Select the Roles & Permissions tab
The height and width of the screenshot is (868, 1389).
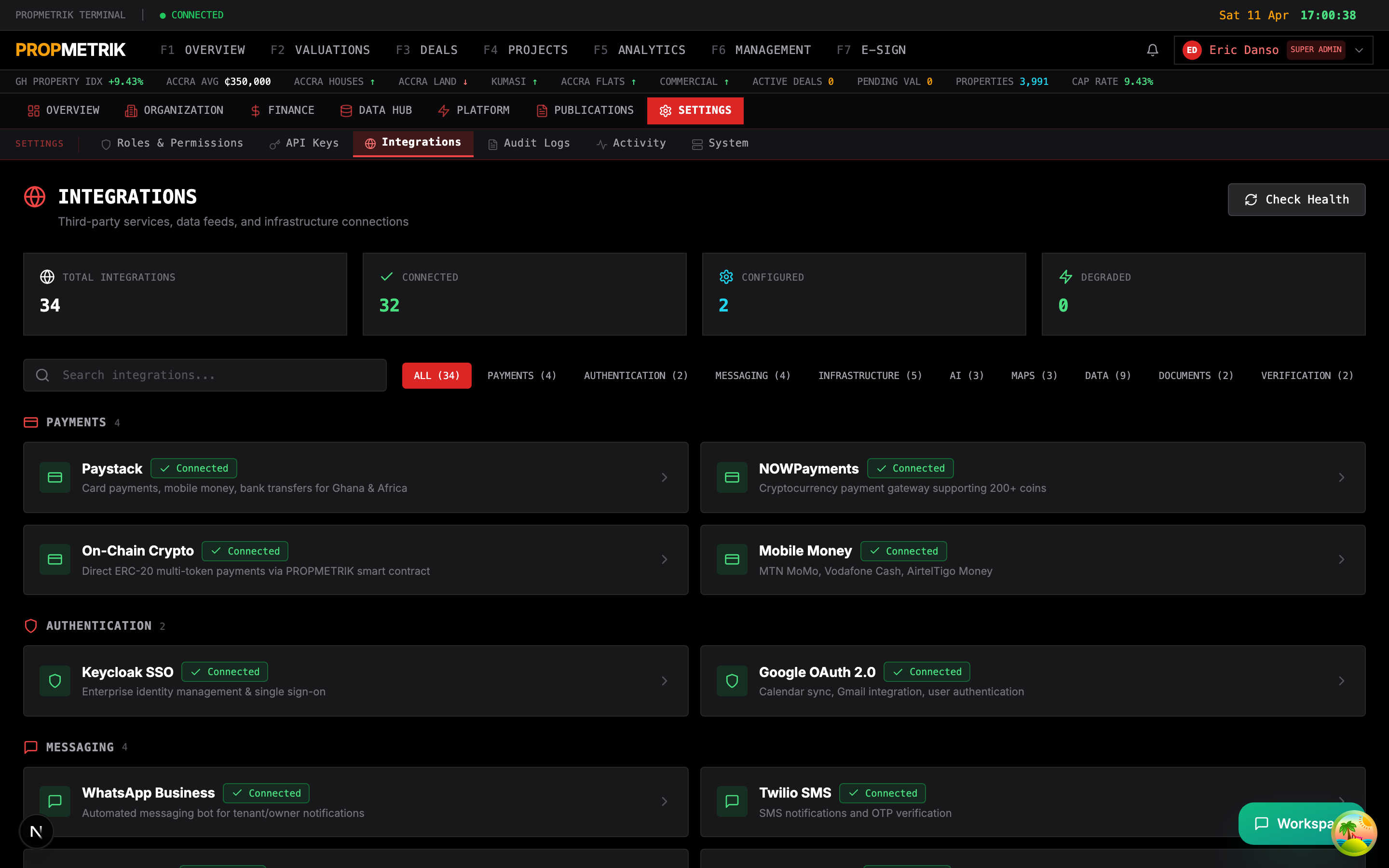coord(172,144)
